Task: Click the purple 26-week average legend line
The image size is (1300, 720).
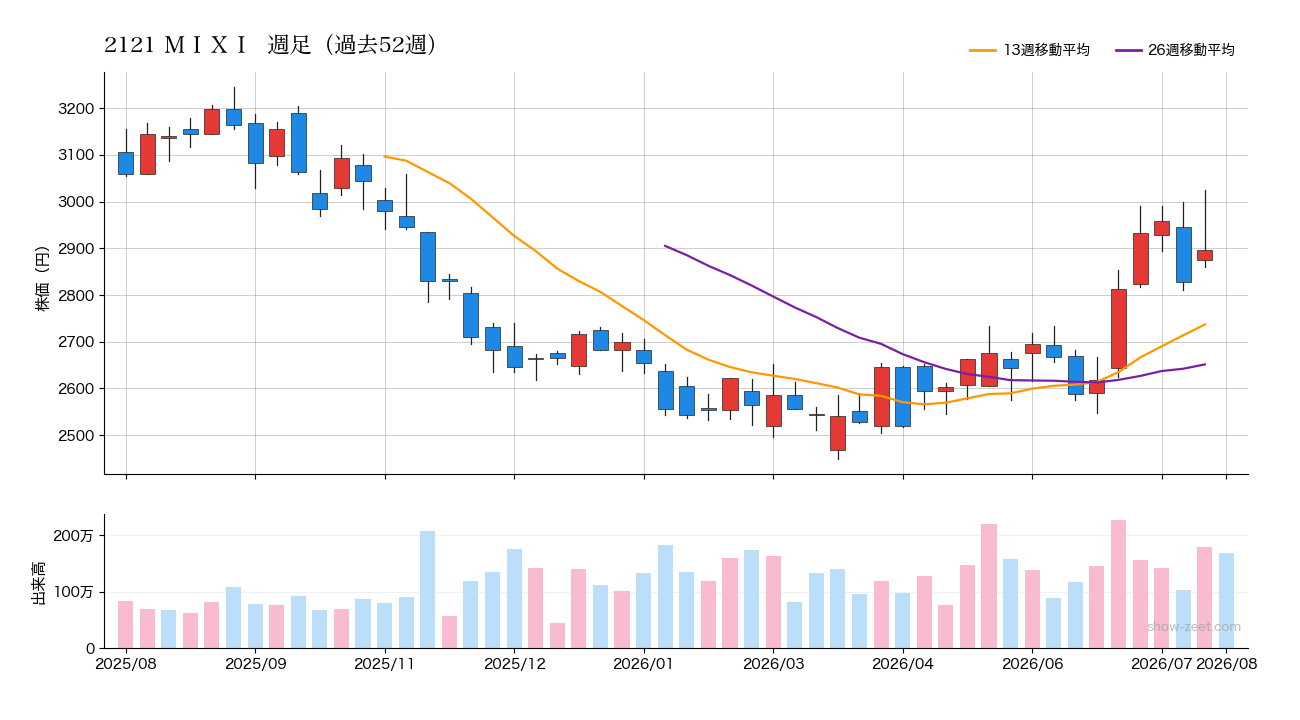Action: (x=1128, y=50)
